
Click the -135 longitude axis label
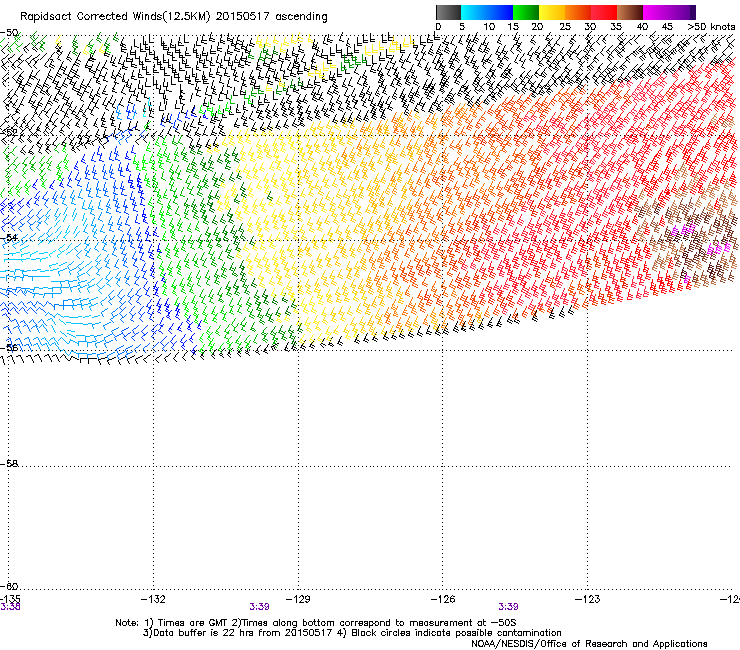10,599
